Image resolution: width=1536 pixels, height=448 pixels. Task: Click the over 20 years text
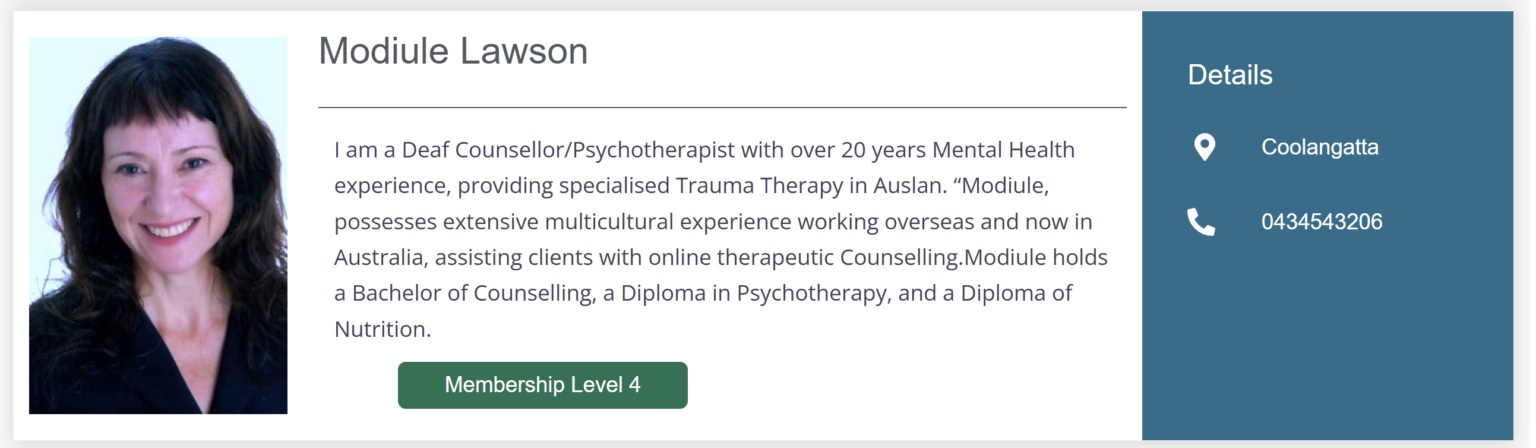tap(833, 150)
